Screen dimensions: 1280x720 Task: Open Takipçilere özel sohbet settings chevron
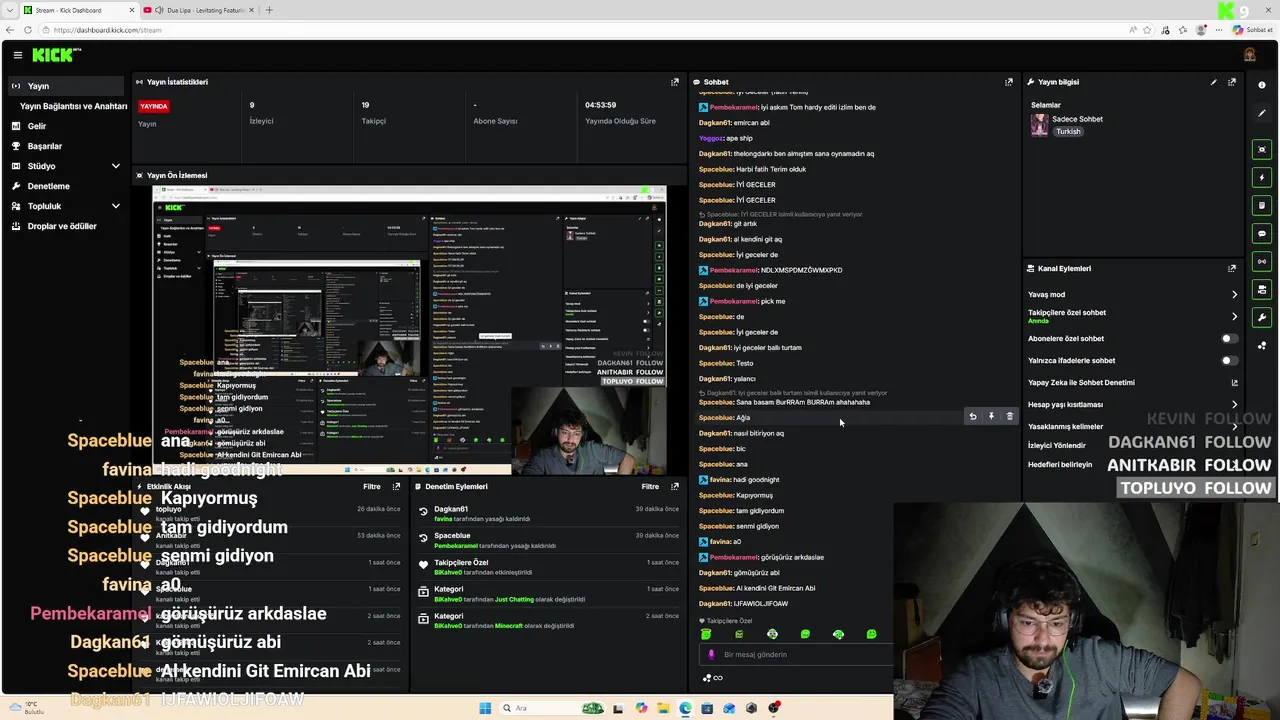click(1234, 317)
